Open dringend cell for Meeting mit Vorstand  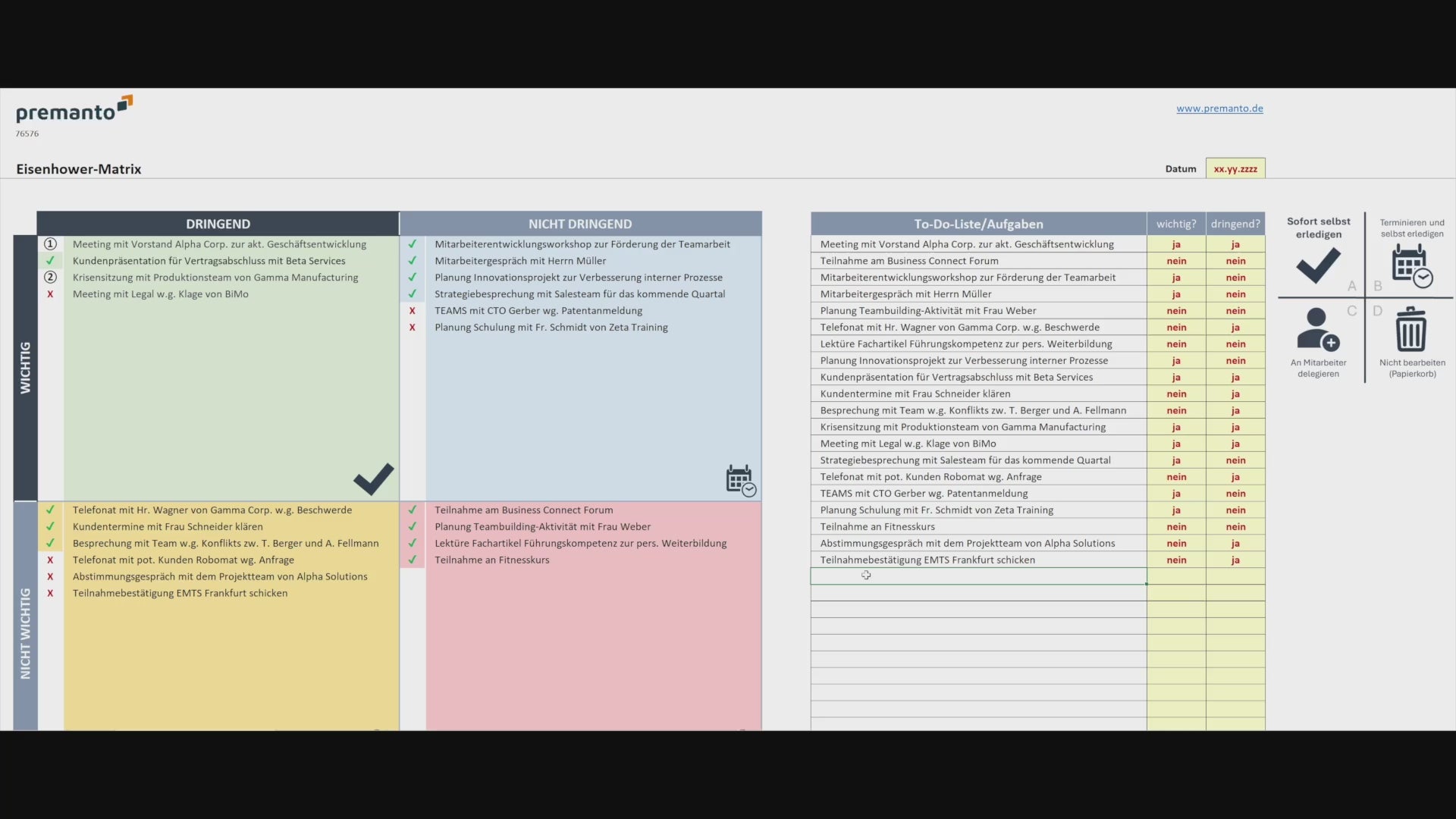1235,244
